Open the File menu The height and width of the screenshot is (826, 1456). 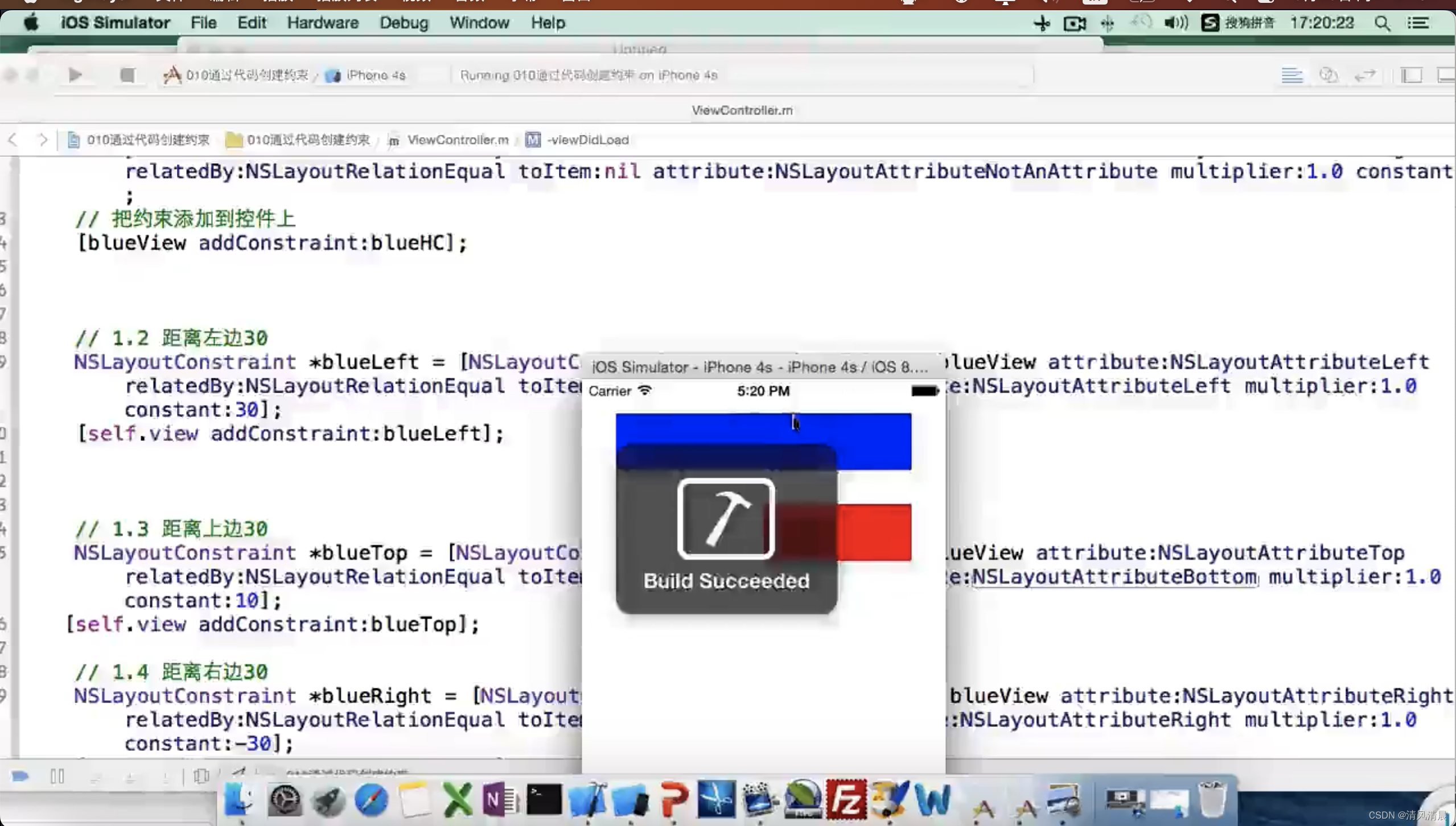click(x=203, y=23)
